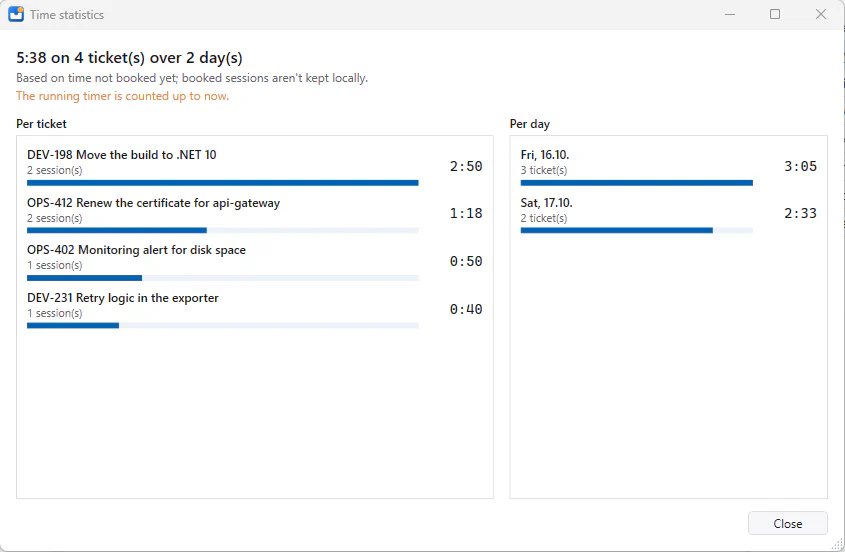Click the 5:38 on 4 ticket(s) summary
Screen dimensions: 845x552
(129, 58)
